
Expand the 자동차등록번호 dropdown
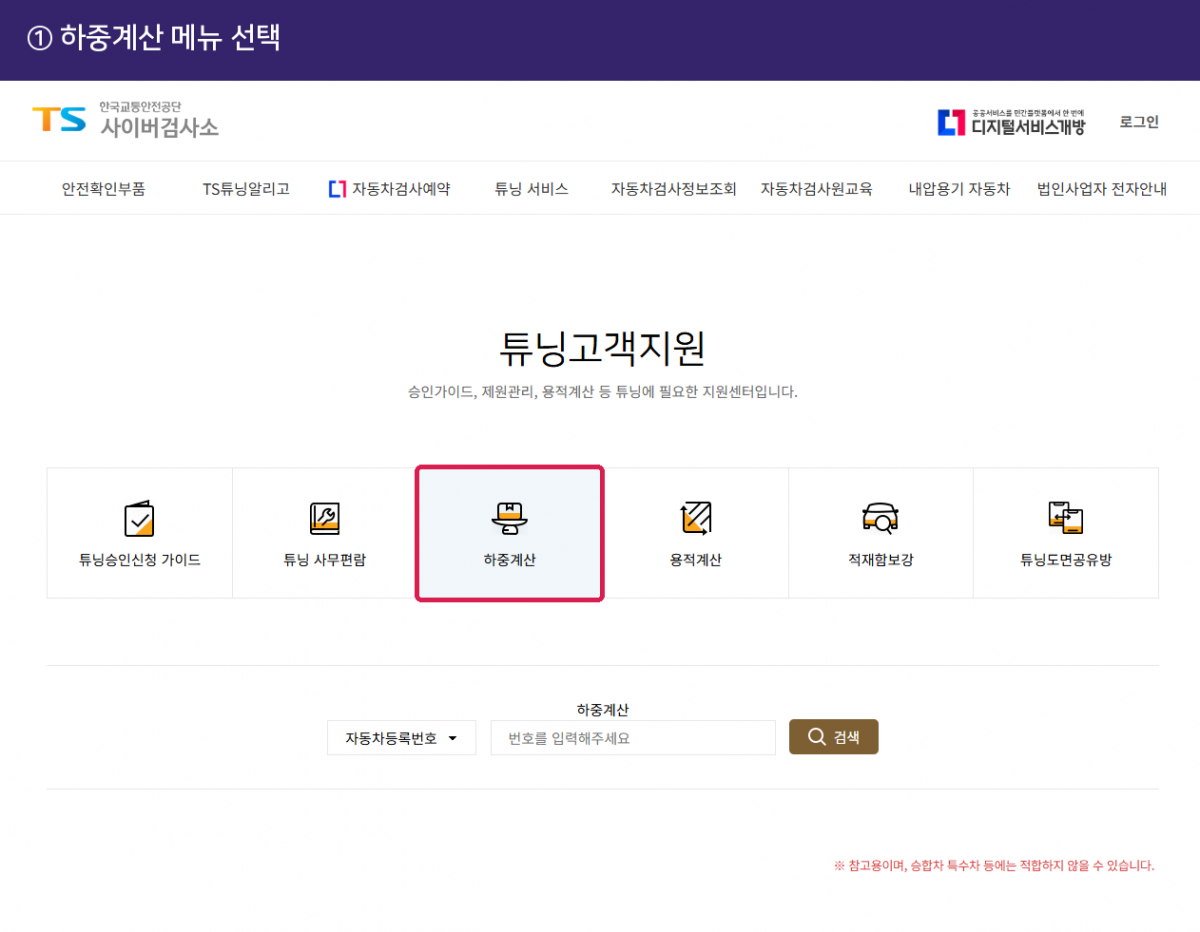(x=401, y=738)
